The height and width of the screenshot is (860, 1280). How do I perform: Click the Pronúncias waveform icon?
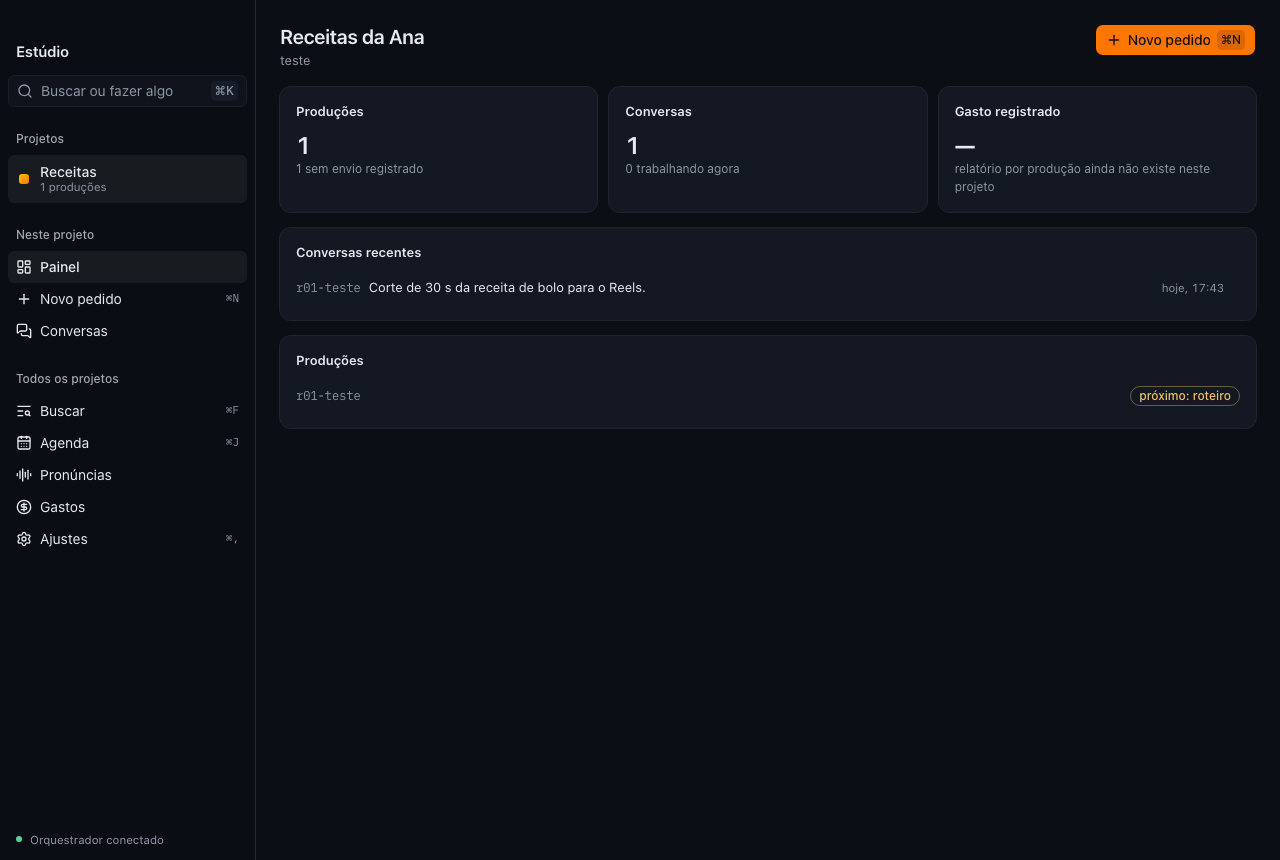click(x=24, y=475)
